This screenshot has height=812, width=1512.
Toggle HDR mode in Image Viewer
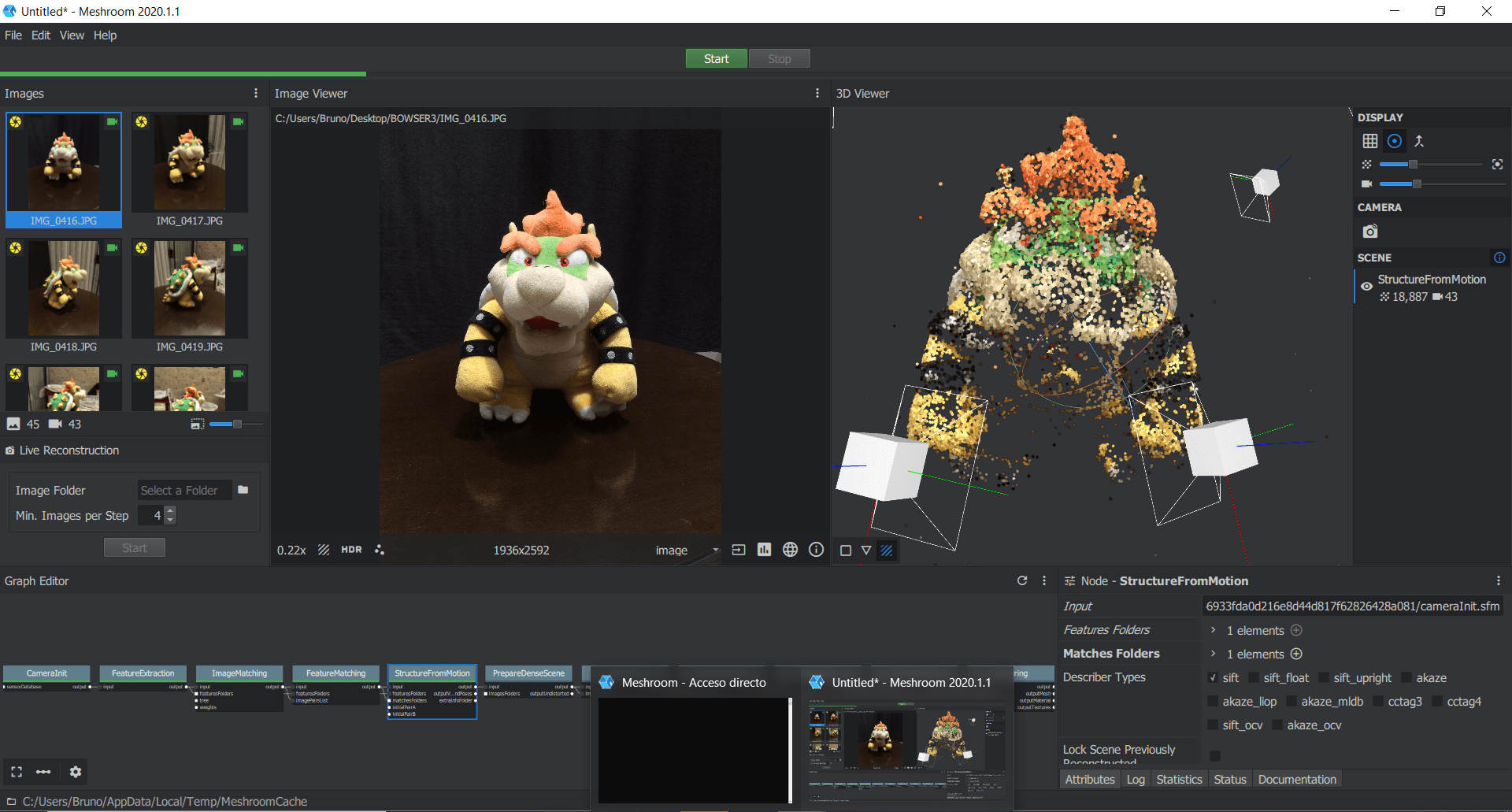point(351,550)
